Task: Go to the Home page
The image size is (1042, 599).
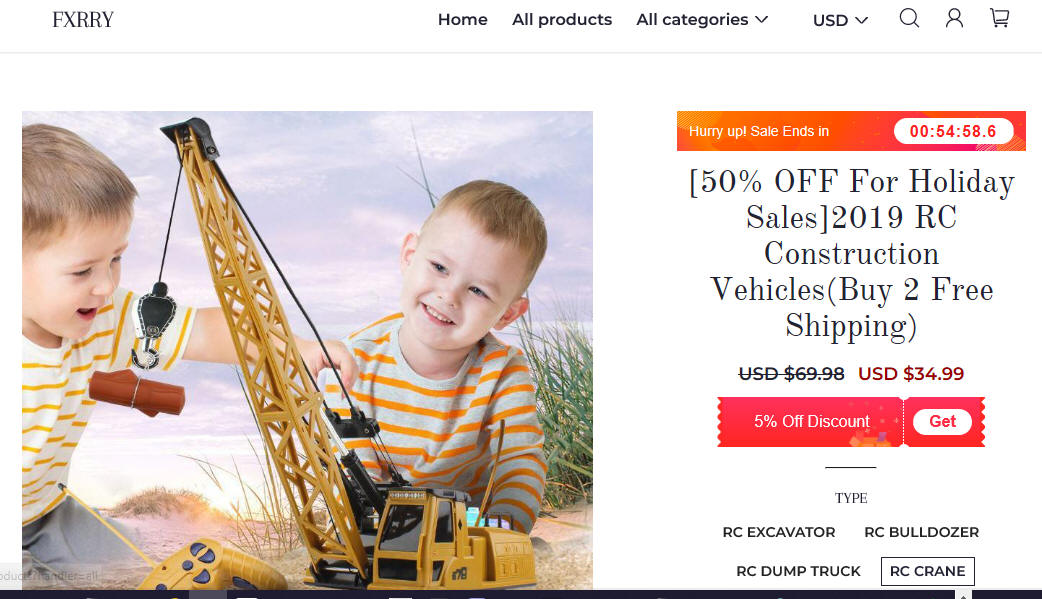Action: pos(463,19)
